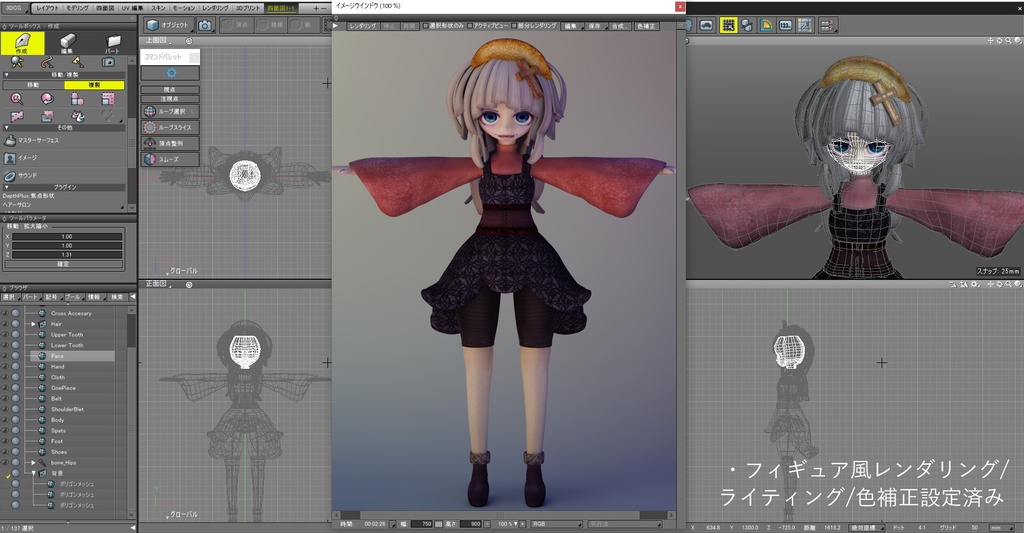The height and width of the screenshot is (533, 1024).
Task: Toggle the yellow checkmark beside the 背景 row
Action: tap(7, 474)
